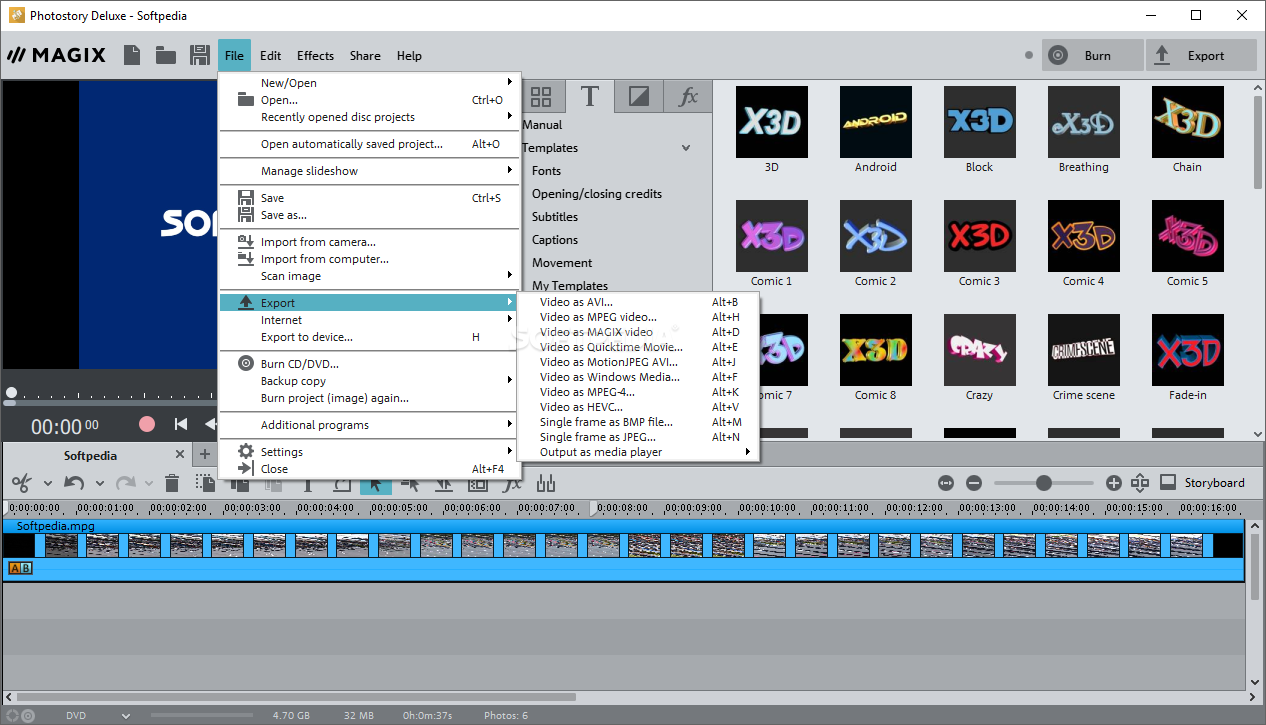The image size is (1266, 725).
Task: Expand Recently opened disc projects submenu
Action: click(x=370, y=117)
